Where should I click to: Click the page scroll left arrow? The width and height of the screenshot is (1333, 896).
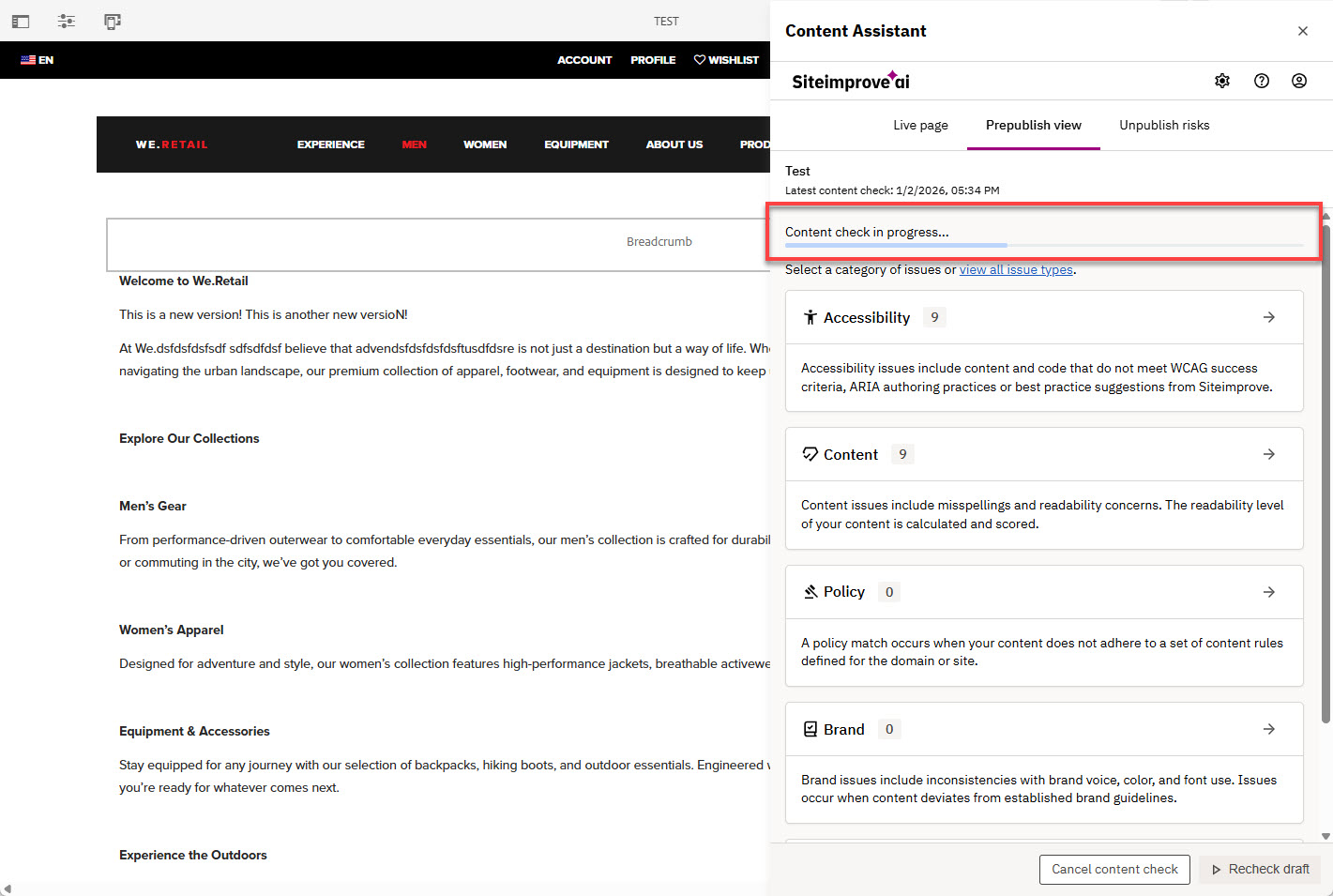tap(7, 888)
